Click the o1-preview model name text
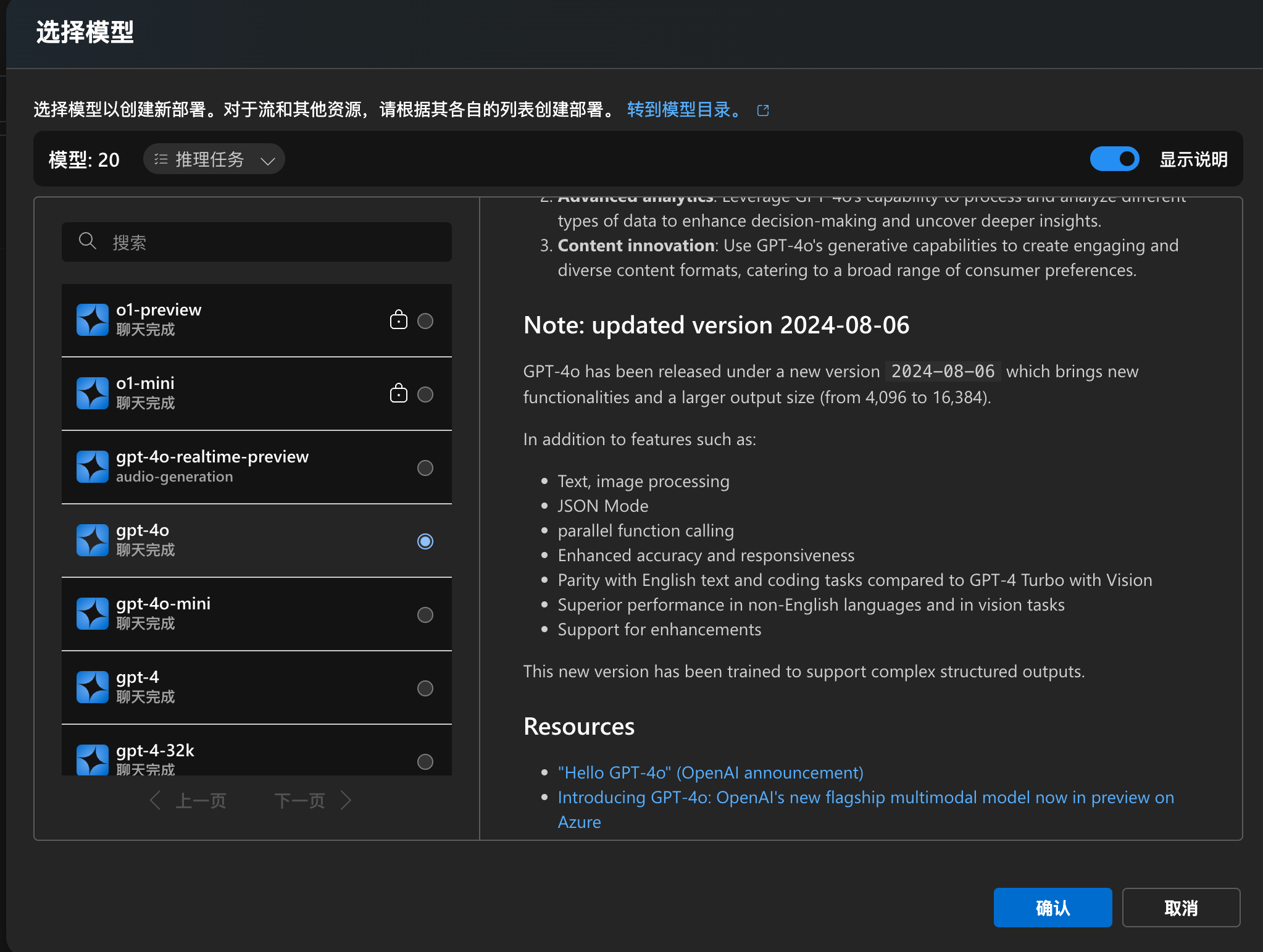This screenshot has width=1263, height=952. [159, 310]
